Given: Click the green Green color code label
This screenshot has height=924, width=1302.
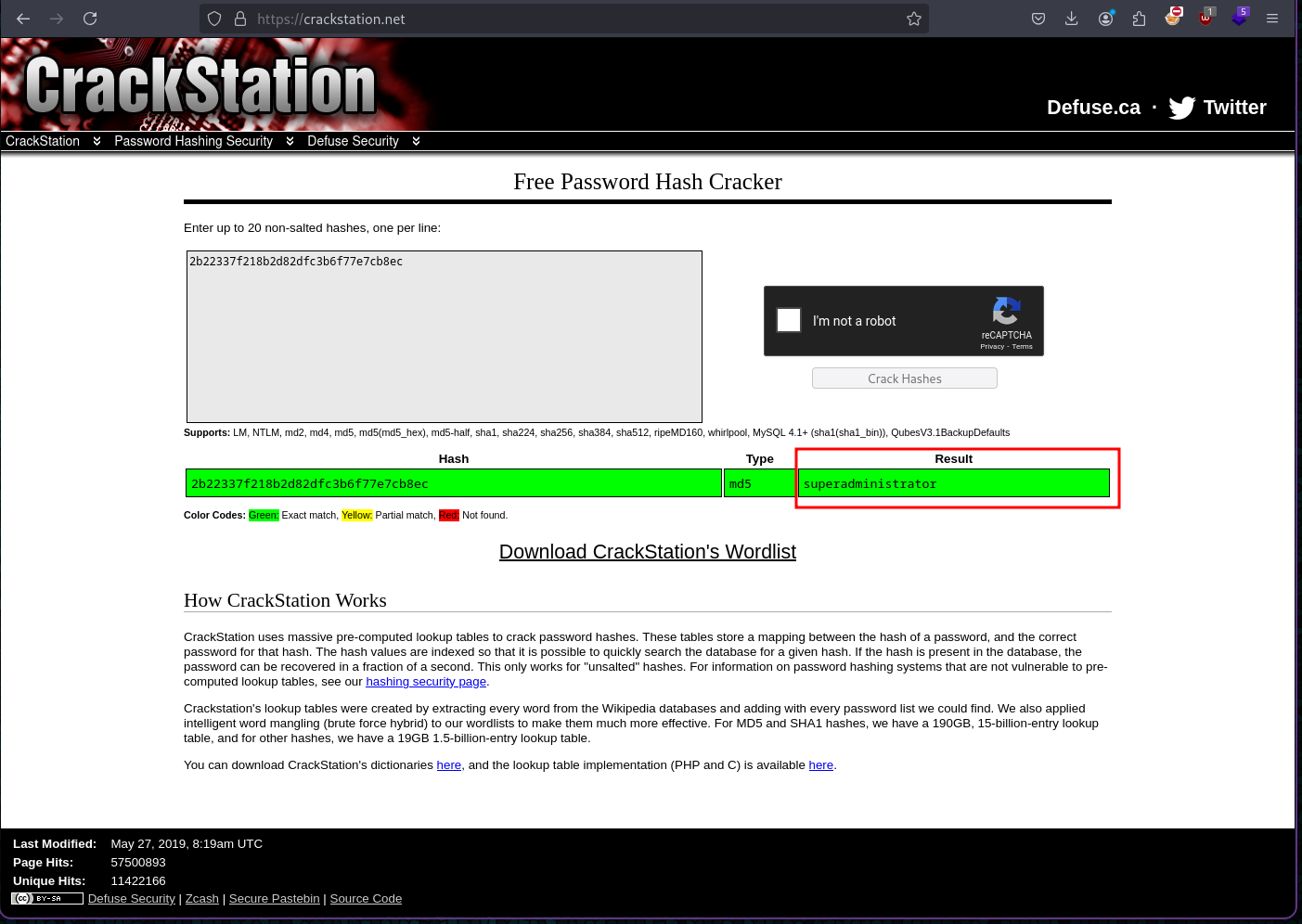Looking at the screenshot, I should (264, 515).
